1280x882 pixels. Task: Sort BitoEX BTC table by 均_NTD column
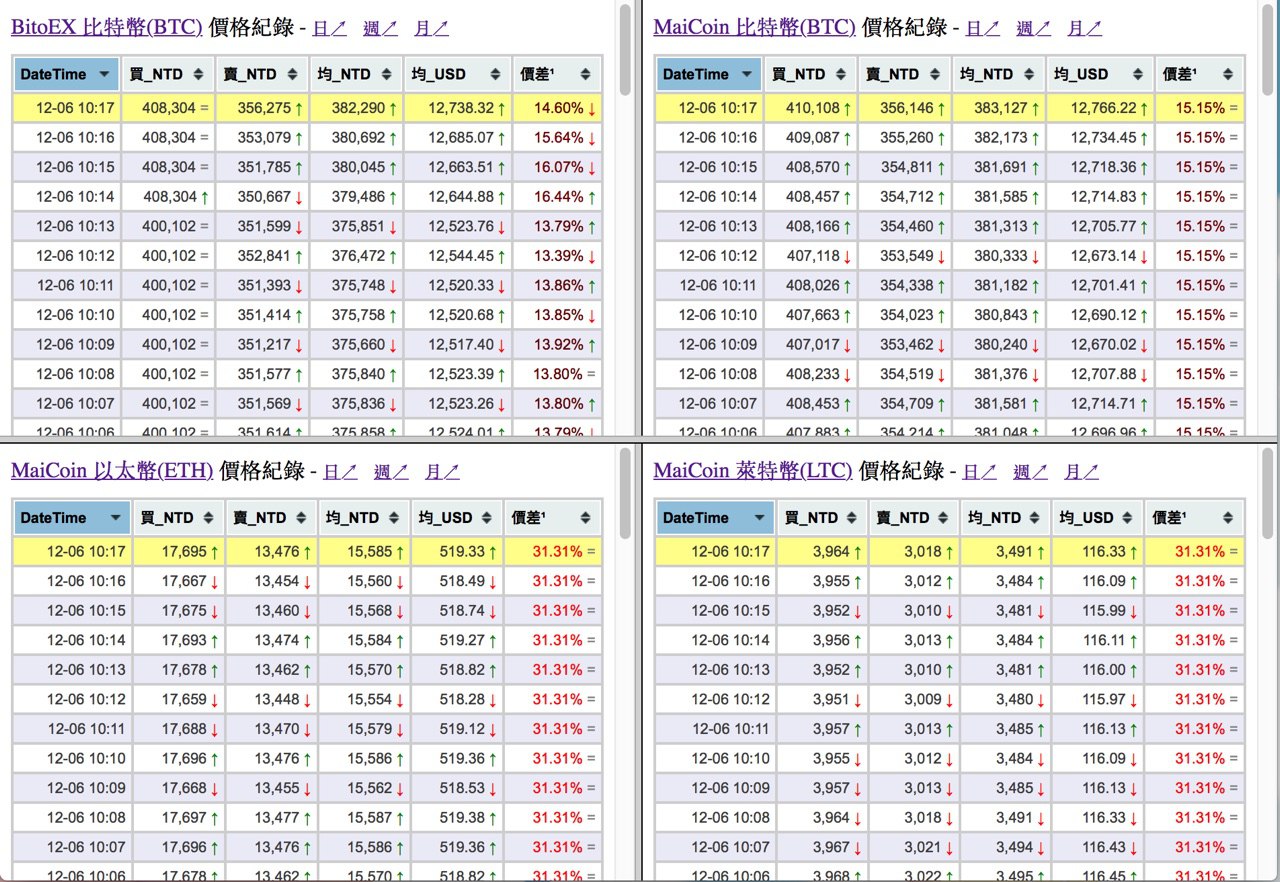point(356,74)
